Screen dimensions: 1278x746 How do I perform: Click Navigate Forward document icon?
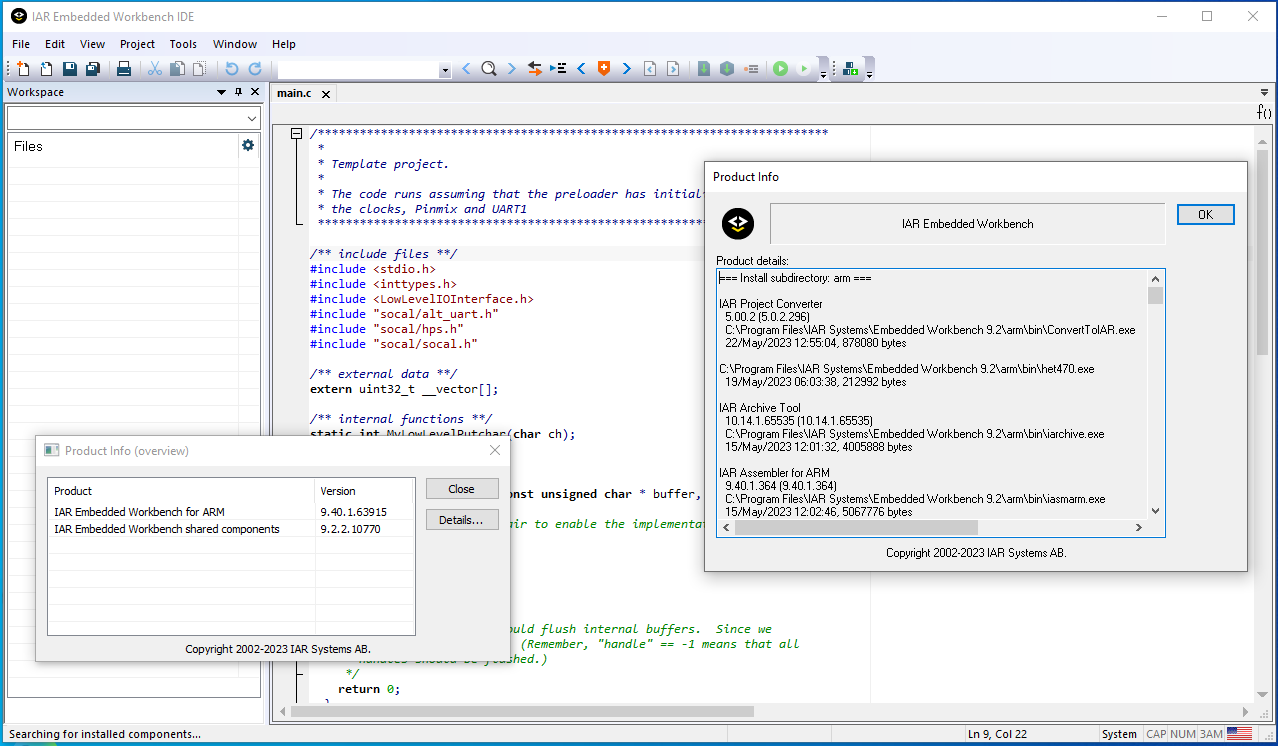pos(673,69)
